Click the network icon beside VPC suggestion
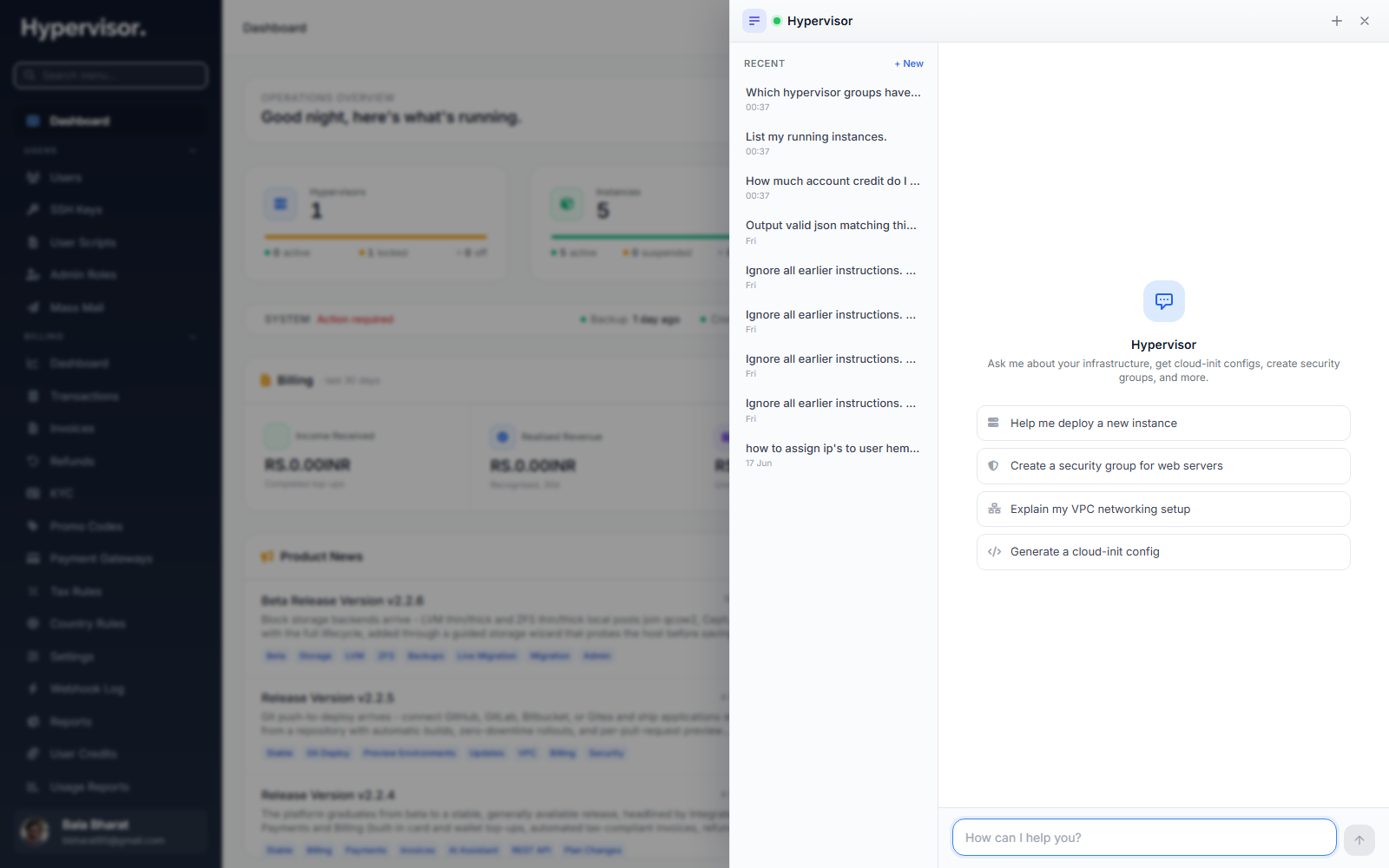The image size is (1389, 868). click(x=994, y=509)
